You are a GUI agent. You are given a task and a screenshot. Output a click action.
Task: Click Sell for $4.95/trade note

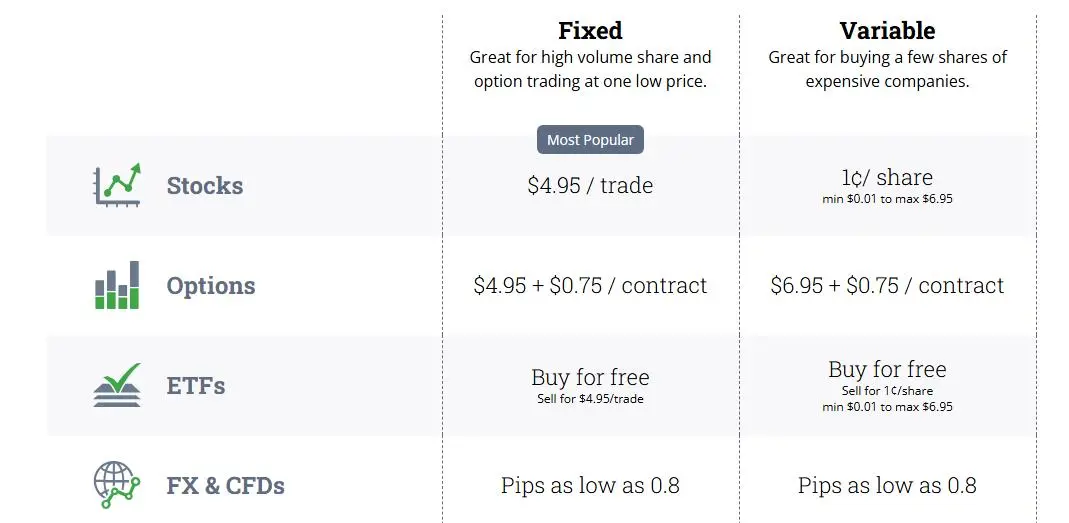click(x=590, y=399)
